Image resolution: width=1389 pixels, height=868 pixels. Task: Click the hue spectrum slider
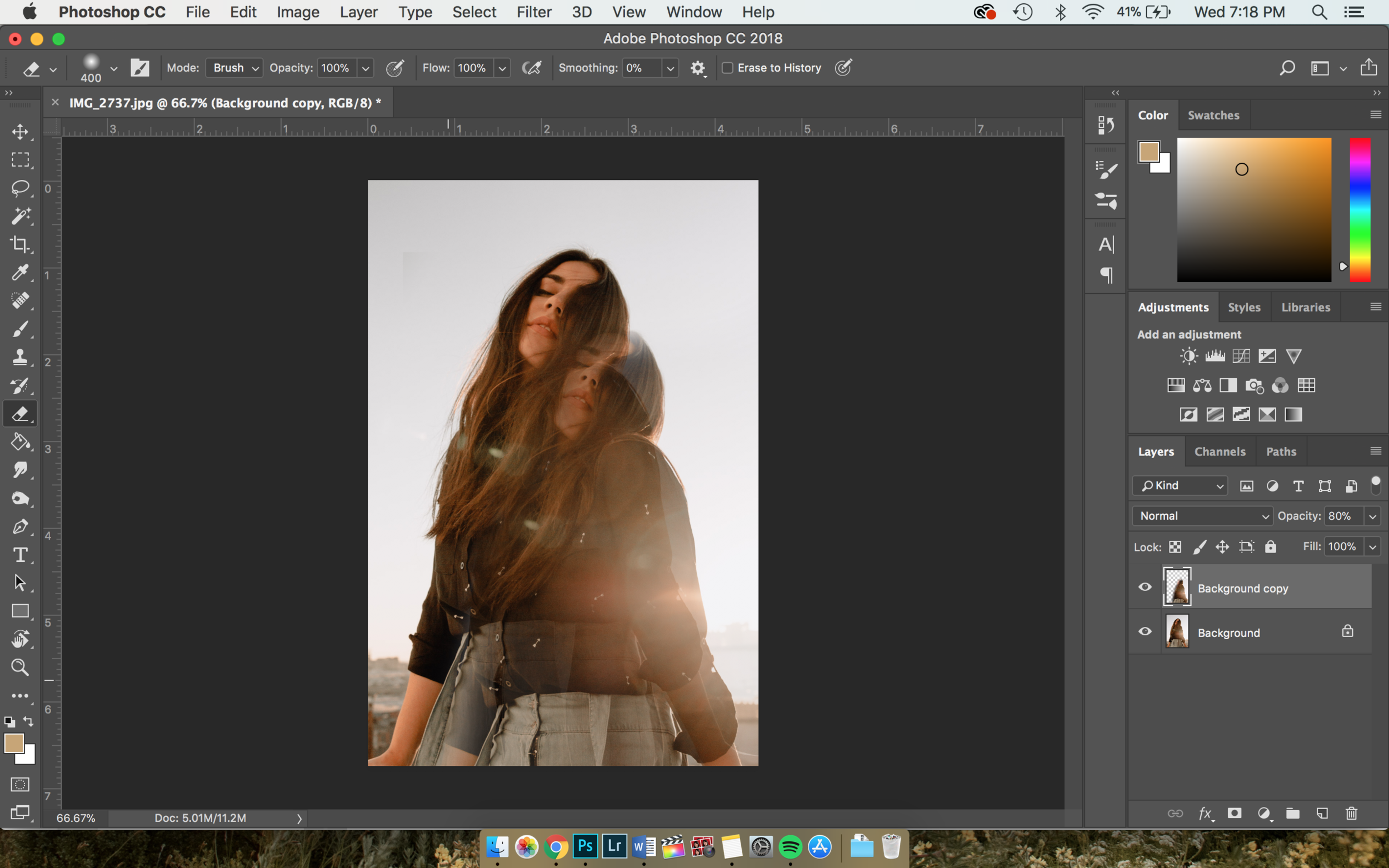(x=1359, y=209)
